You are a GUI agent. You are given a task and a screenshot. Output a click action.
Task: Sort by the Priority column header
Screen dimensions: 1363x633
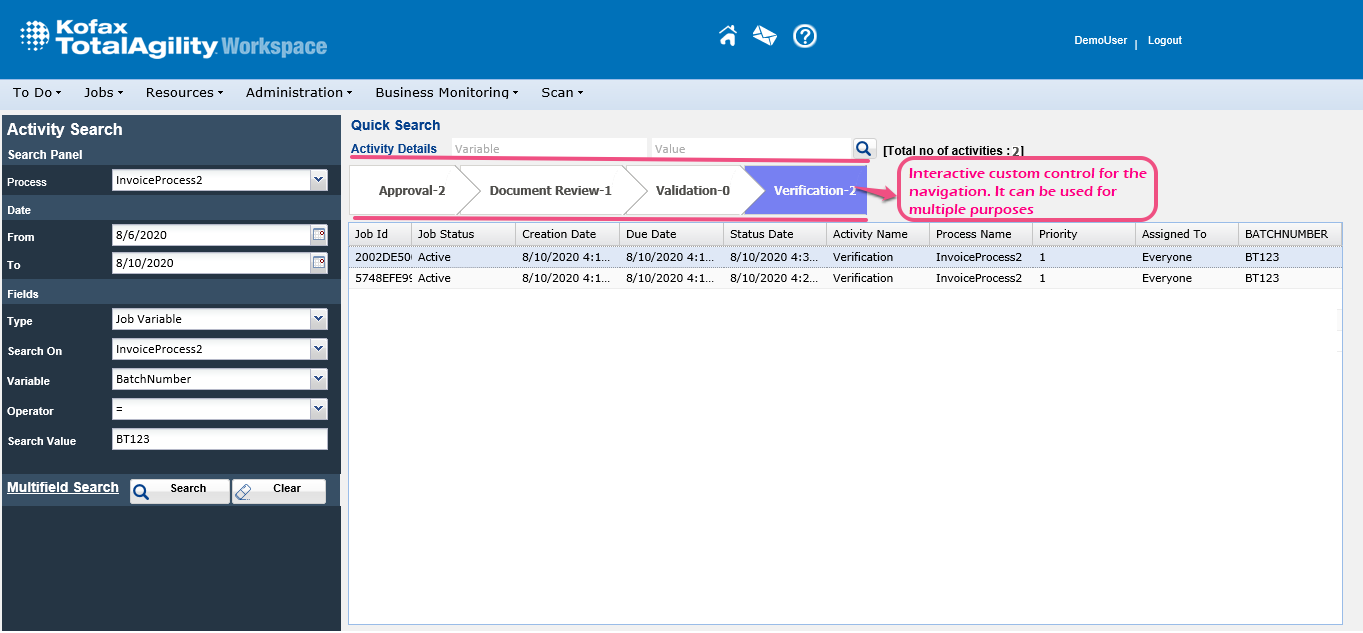point(1058,234)
